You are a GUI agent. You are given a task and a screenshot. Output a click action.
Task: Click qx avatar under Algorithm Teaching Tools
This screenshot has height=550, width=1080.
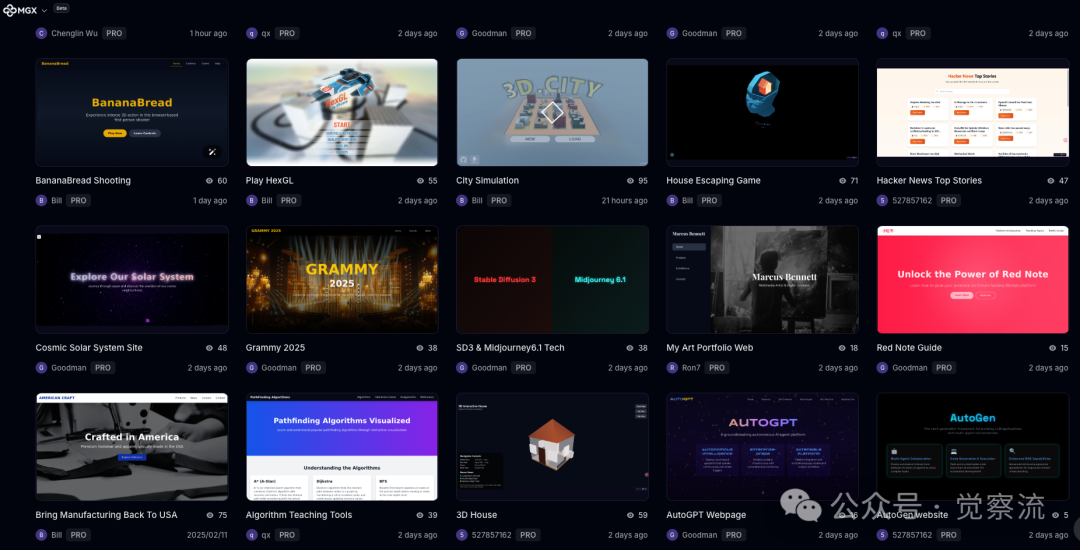coord(252,535)
